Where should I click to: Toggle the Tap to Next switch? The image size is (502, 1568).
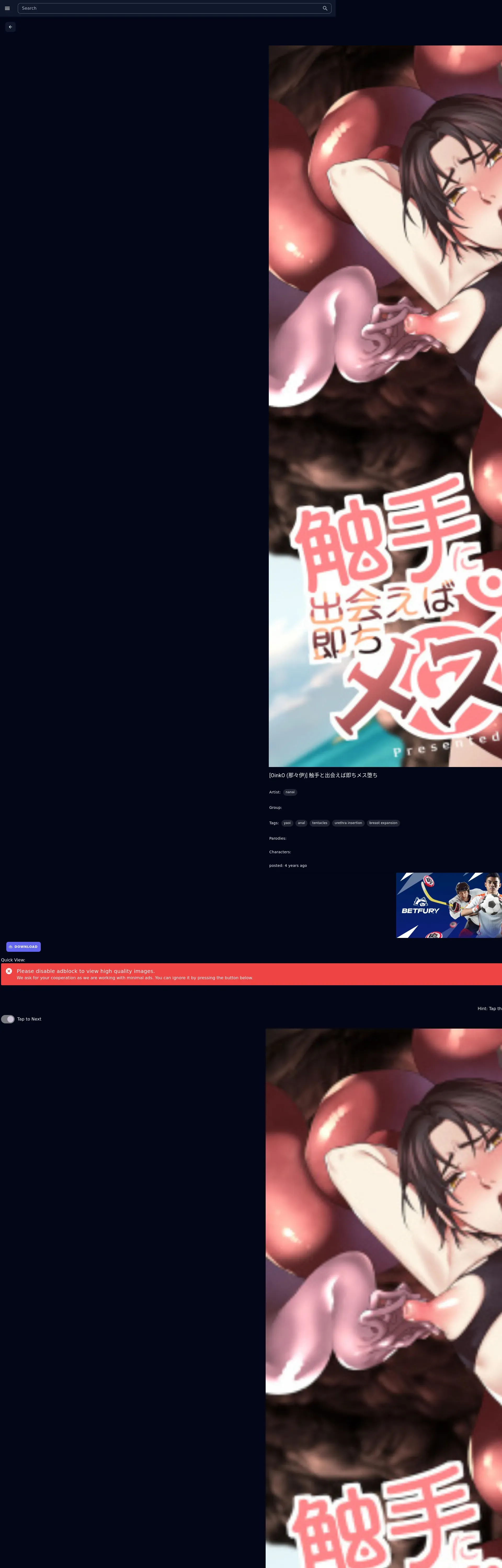(8, 1019)
